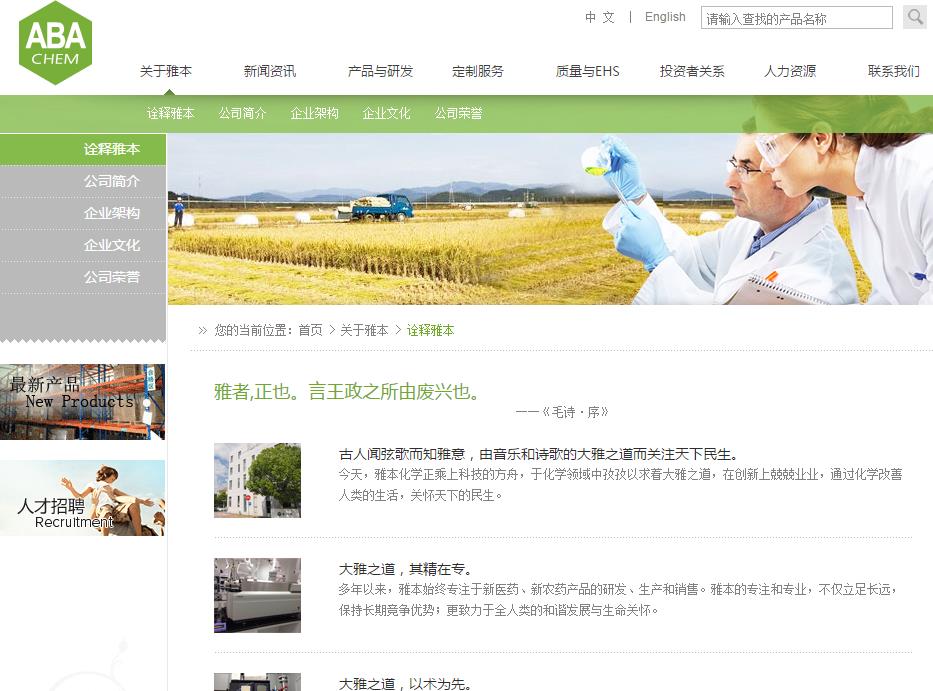Screen dimensions: 933x691
Task: Click 诠释雅本 in the breadcrumb
Action: point(431,330)
